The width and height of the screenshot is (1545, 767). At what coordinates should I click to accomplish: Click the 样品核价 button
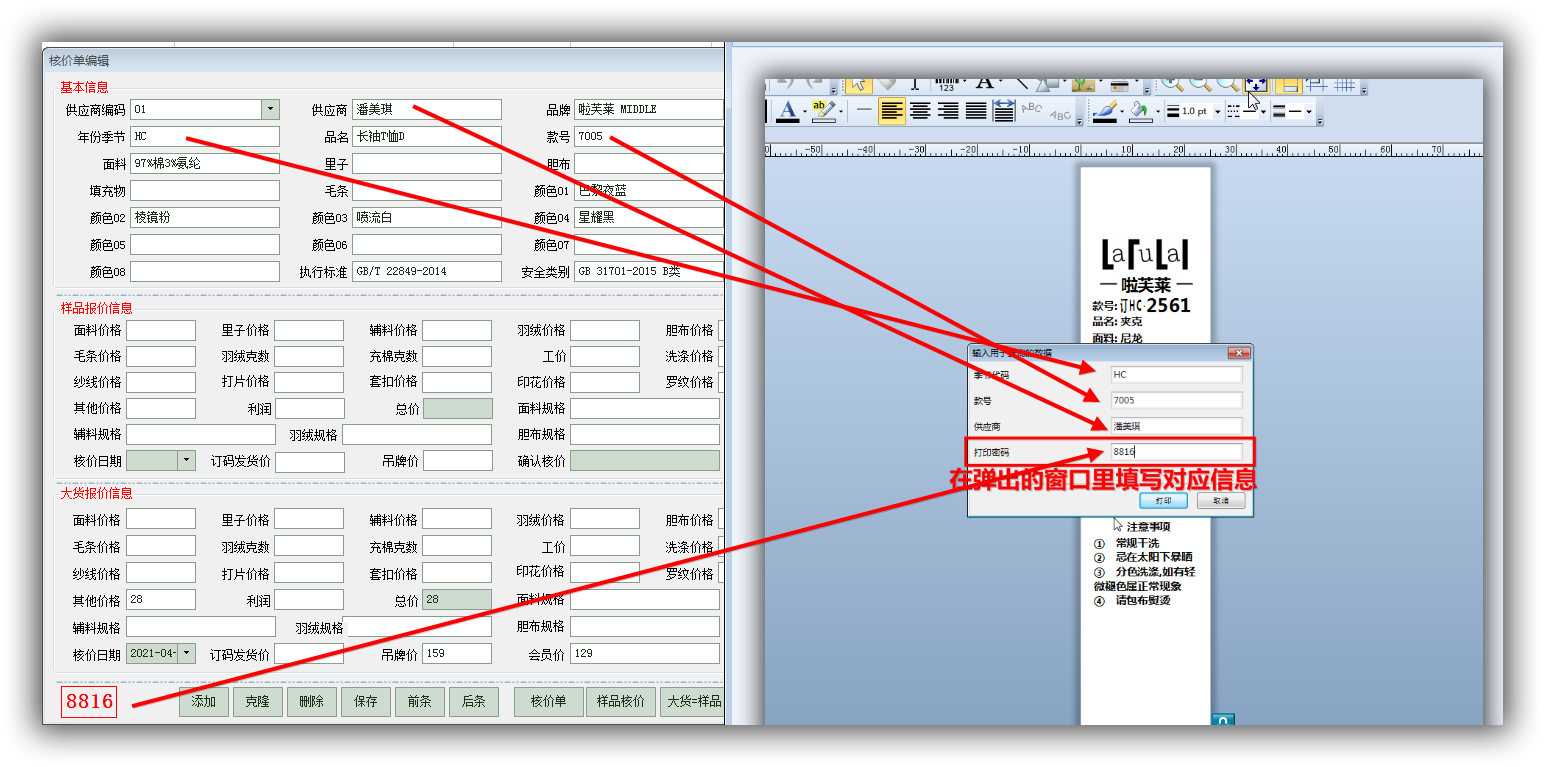(621, 702)
